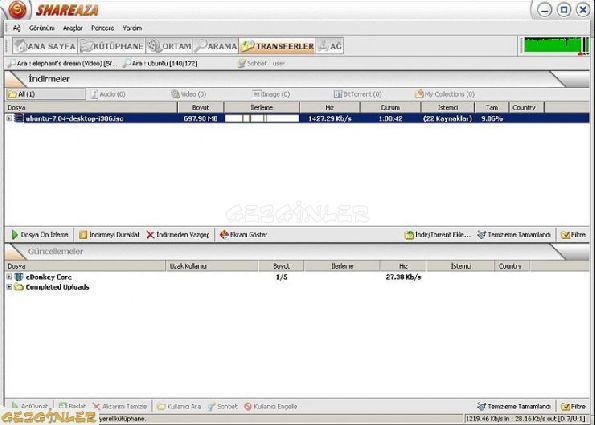Go to the ANA SAYFA home tab
Image resolution: width=595 pixels, height=425 pixels.
[x=45, y=46]
